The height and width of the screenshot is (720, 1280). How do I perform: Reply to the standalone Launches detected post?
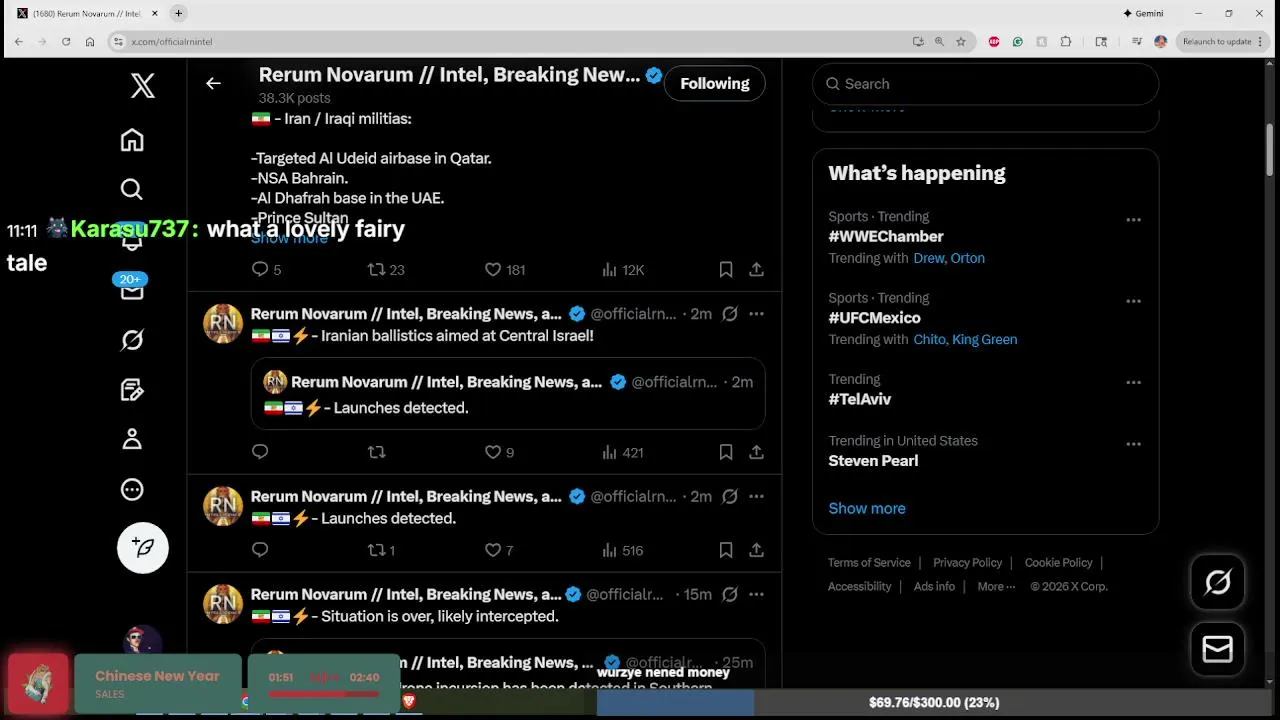click(260, 550)
